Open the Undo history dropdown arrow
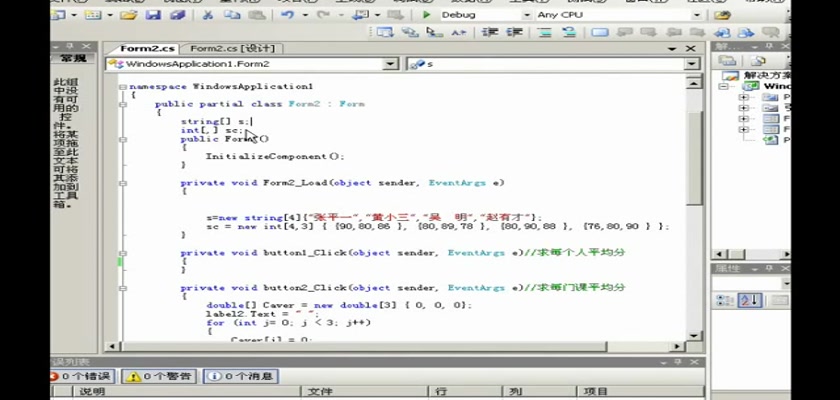Viewport: 840px width, 400px height. pyautogui.click(x=305, y=15)
